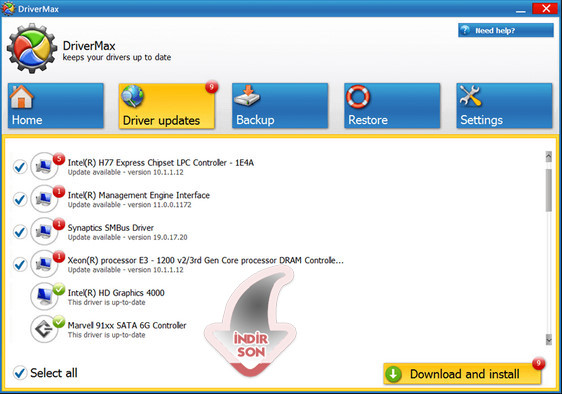Viewport: 562px width, 394px height.
Task: Click the Need help? button
Action: click(x=506, y=30)
